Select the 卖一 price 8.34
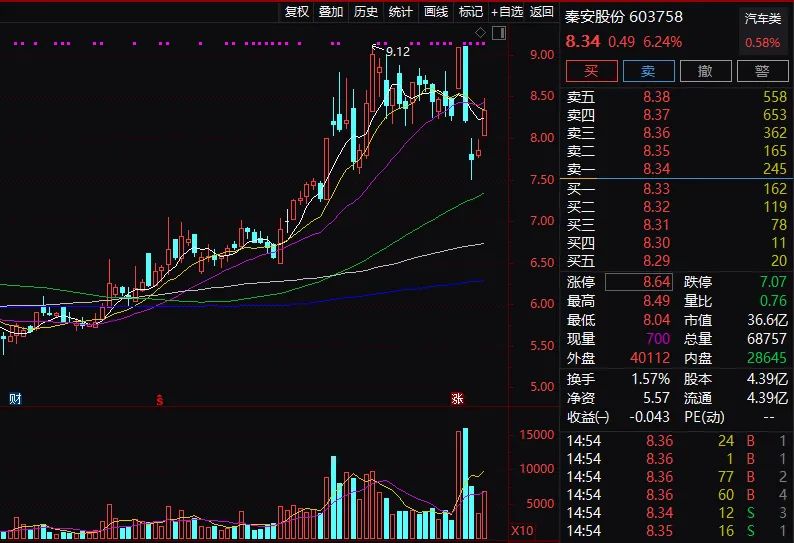The height and width of the screenshot is (543, 794). 656,169
